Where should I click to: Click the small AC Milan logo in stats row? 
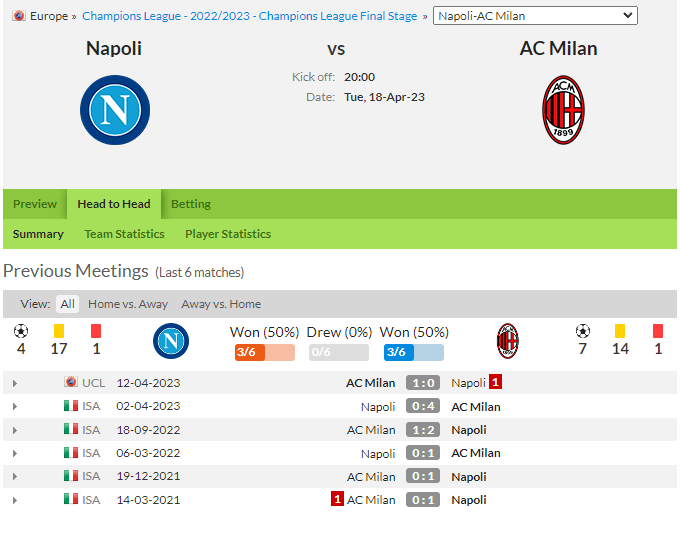507,341
